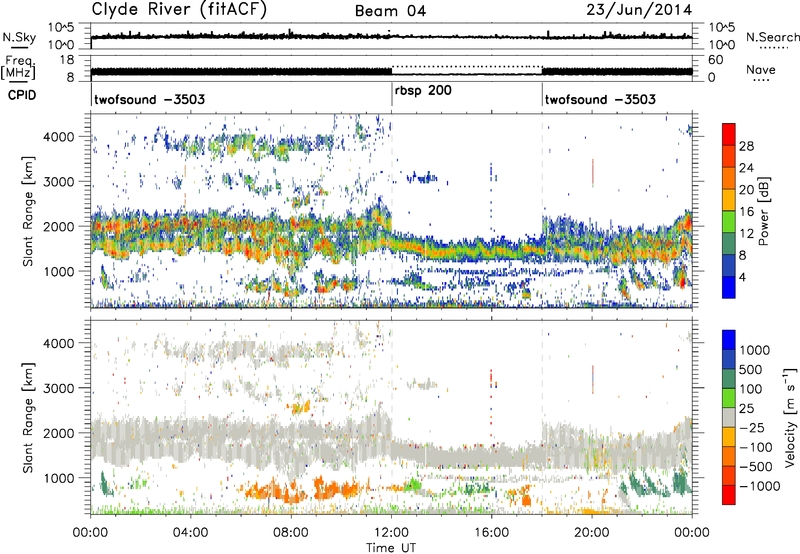Click the 'Time UT' axis label
The image size is (800, 554).
click(x=391, y=548)
